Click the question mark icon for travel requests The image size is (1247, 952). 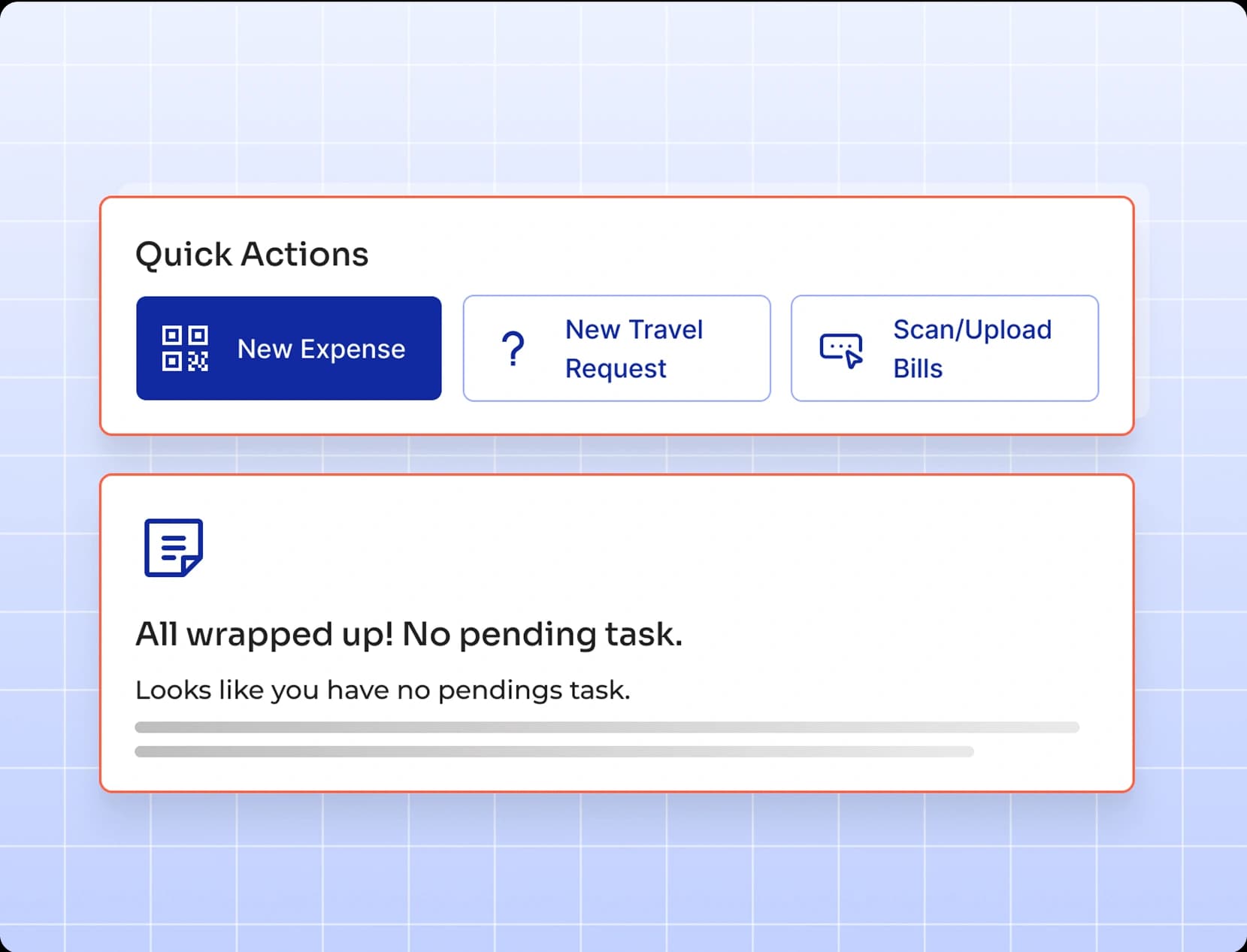point(513,348)
